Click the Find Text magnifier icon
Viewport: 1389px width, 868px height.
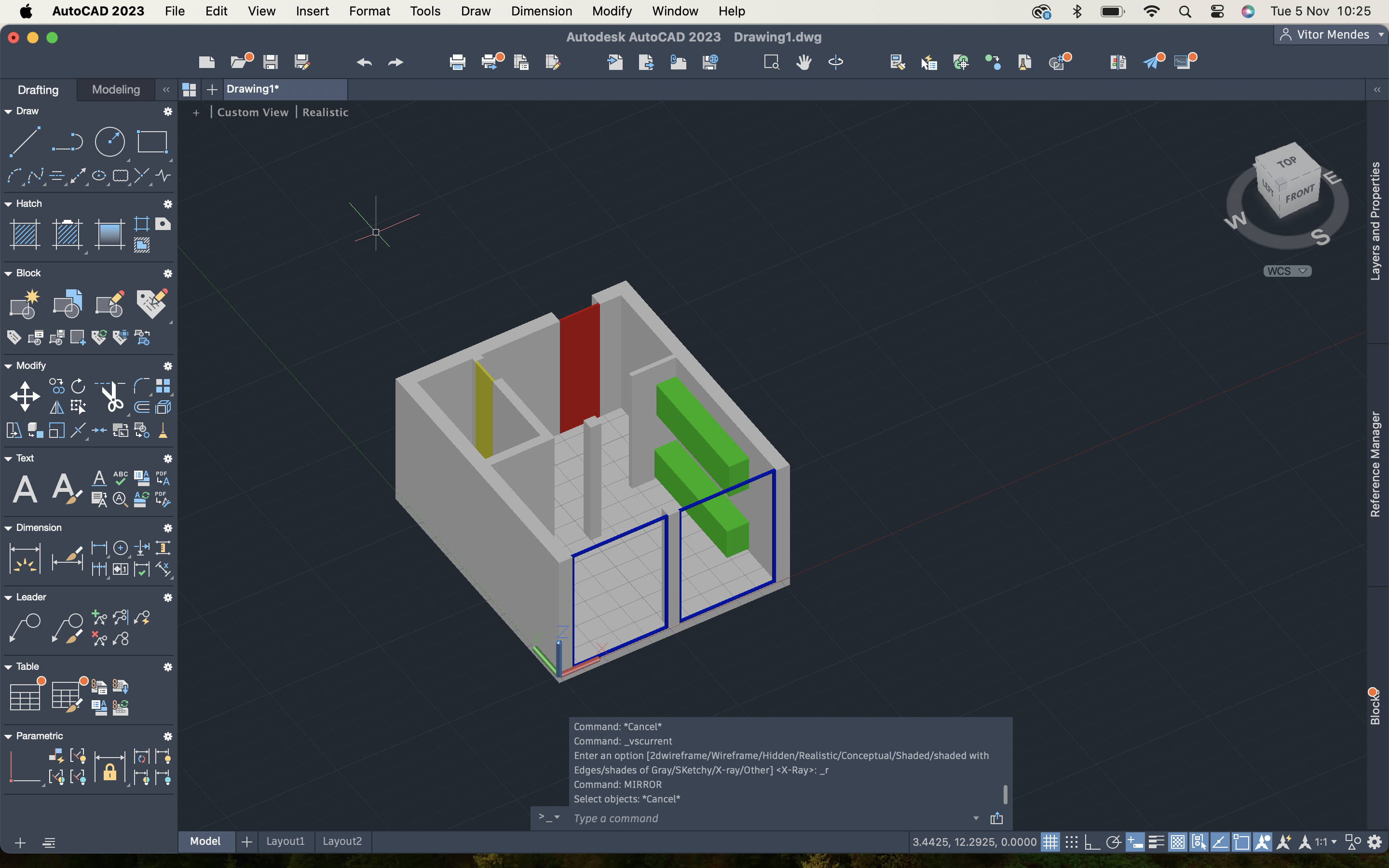pyautogui.click(x=121, y=499)
